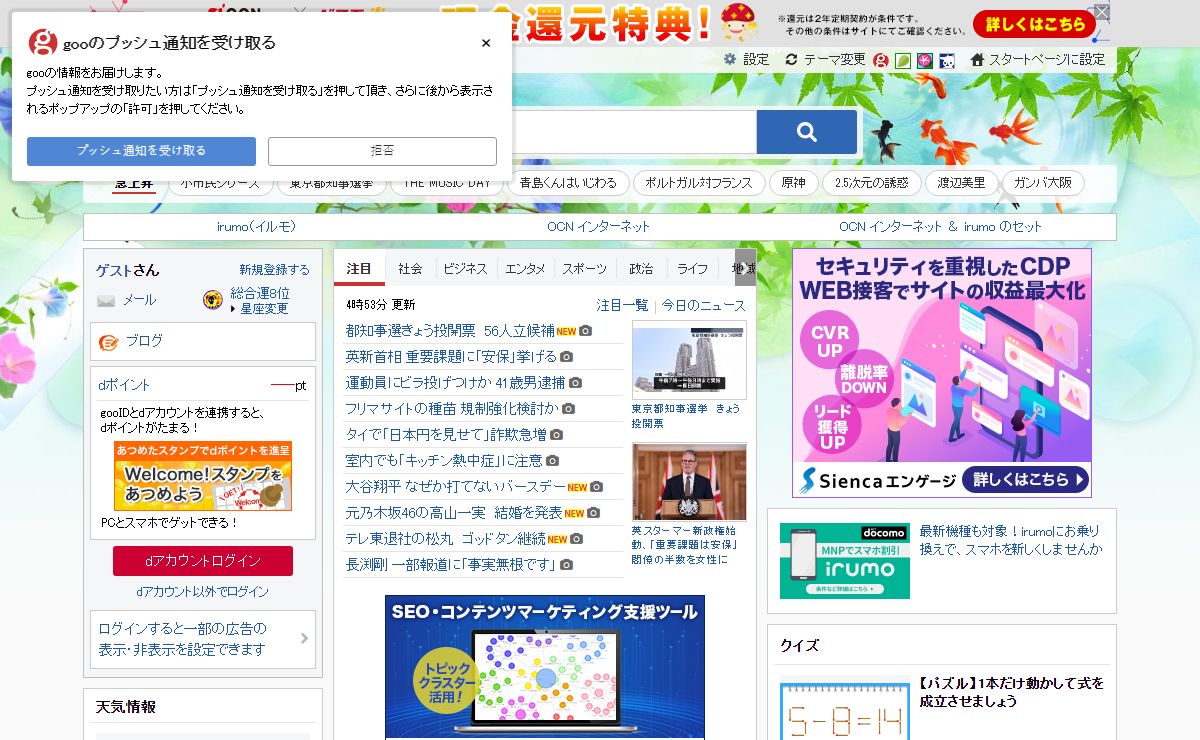
Task: Select the panda theme icon
Action: click(947, 60)
